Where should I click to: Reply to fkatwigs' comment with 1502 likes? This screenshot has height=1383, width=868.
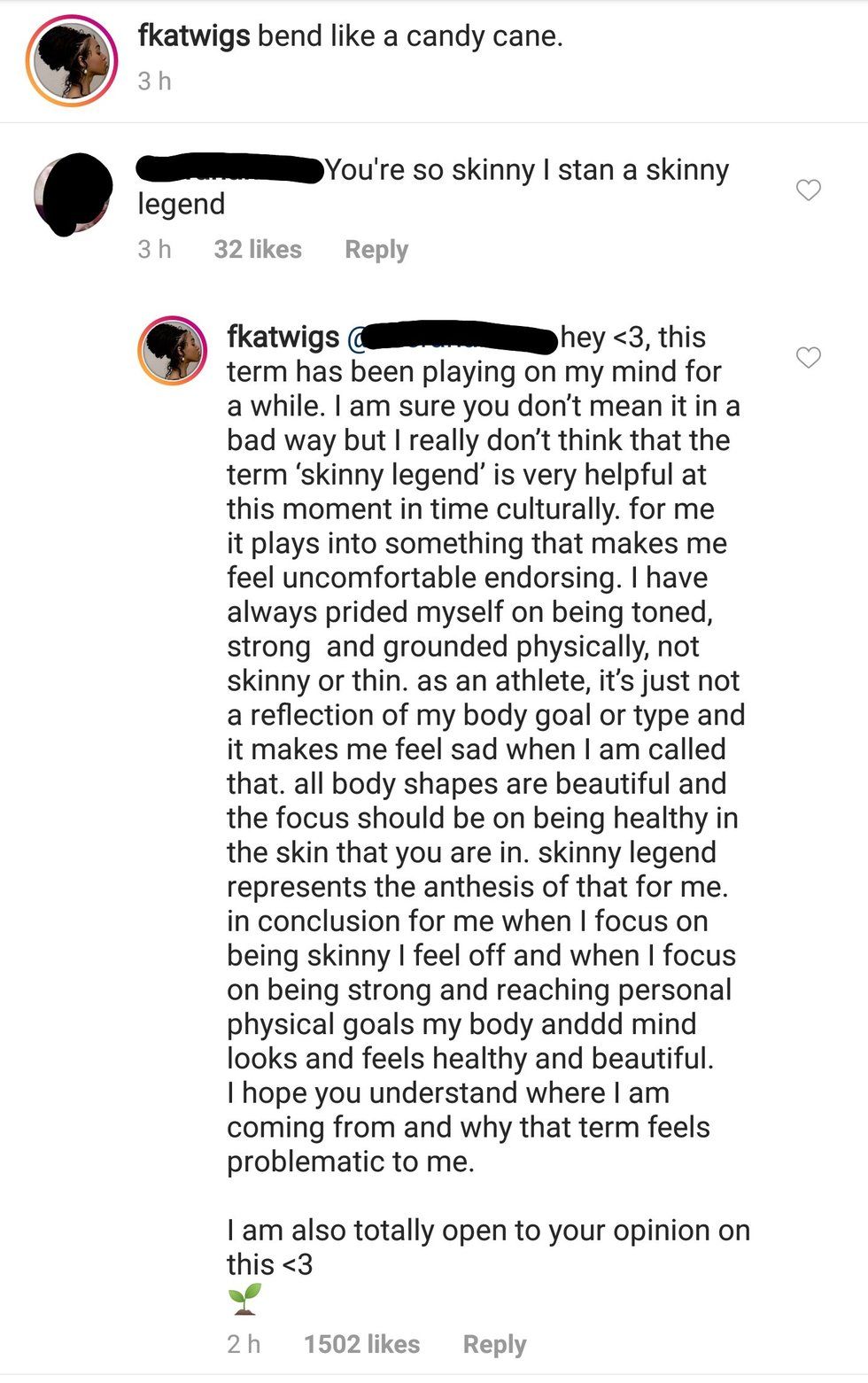pos(494,1344)
